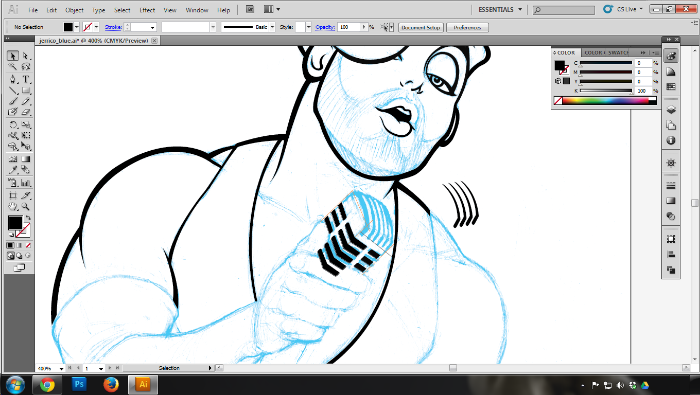
Task: Enable Draw Behind mode
Action: [x=19, y=256]
